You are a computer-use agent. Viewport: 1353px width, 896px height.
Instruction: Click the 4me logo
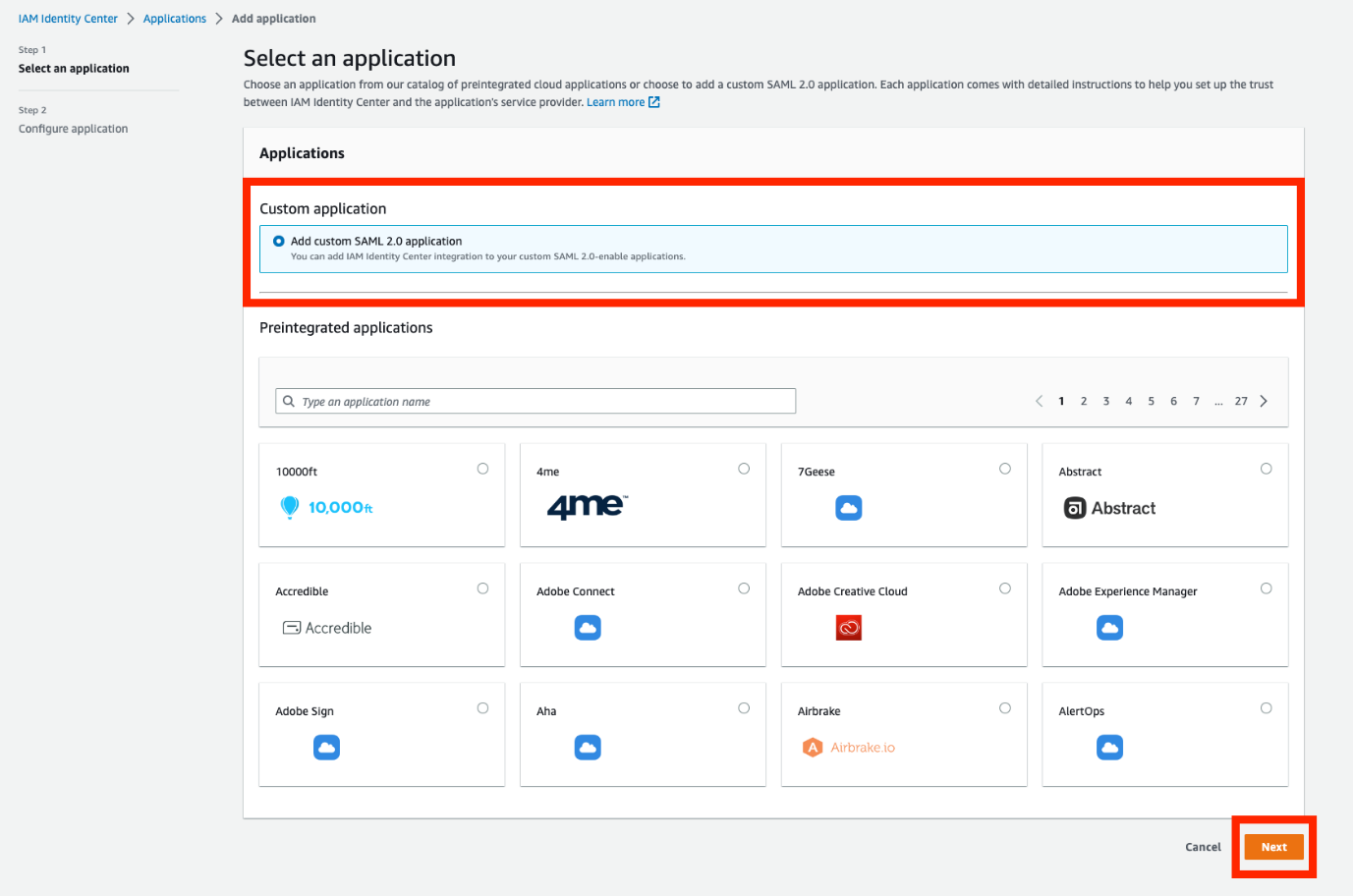(587, 506)
